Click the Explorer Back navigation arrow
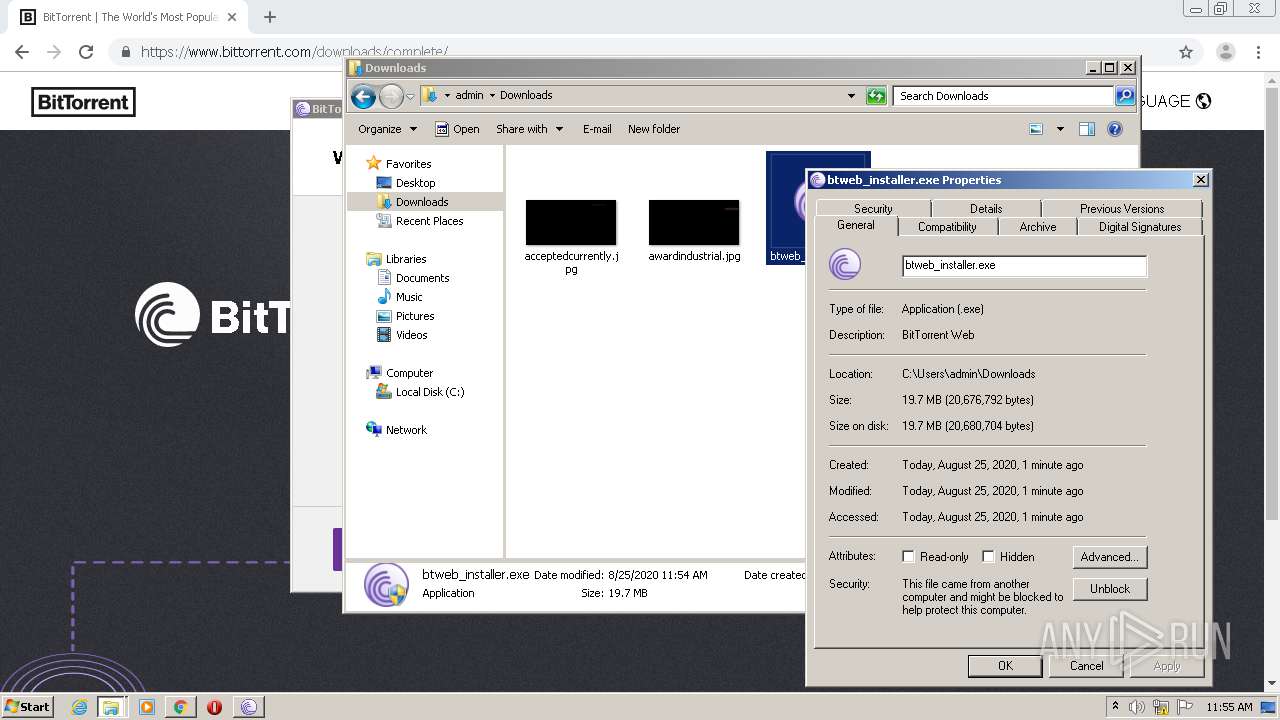The height and width of the screenshot is (720, 1280). click(x=363, y=96)
